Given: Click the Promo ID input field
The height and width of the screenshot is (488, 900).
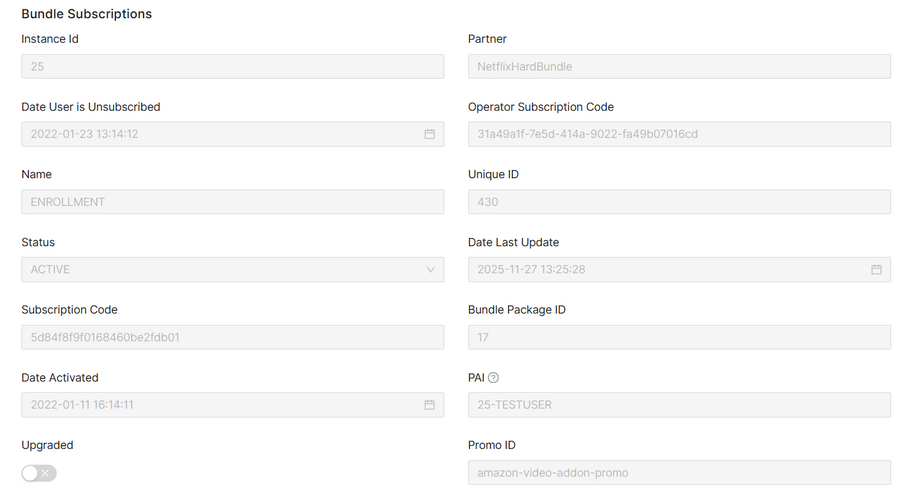Looking at the screenshot, I should pos(679,473).
